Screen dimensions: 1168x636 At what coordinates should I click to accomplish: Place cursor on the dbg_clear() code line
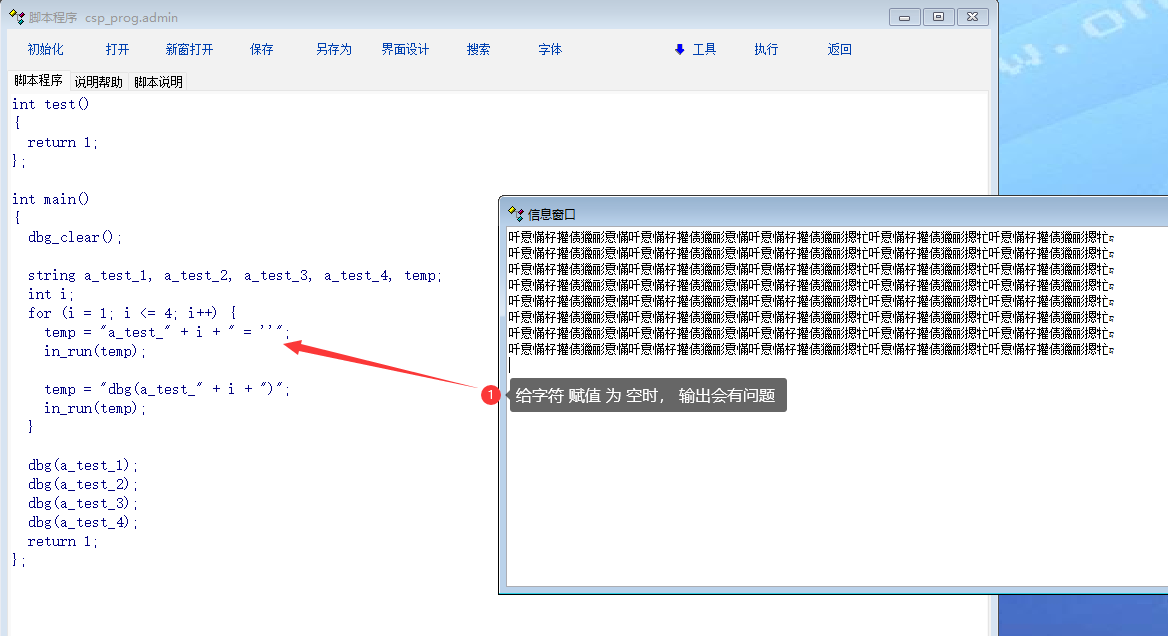pos(75,238)
